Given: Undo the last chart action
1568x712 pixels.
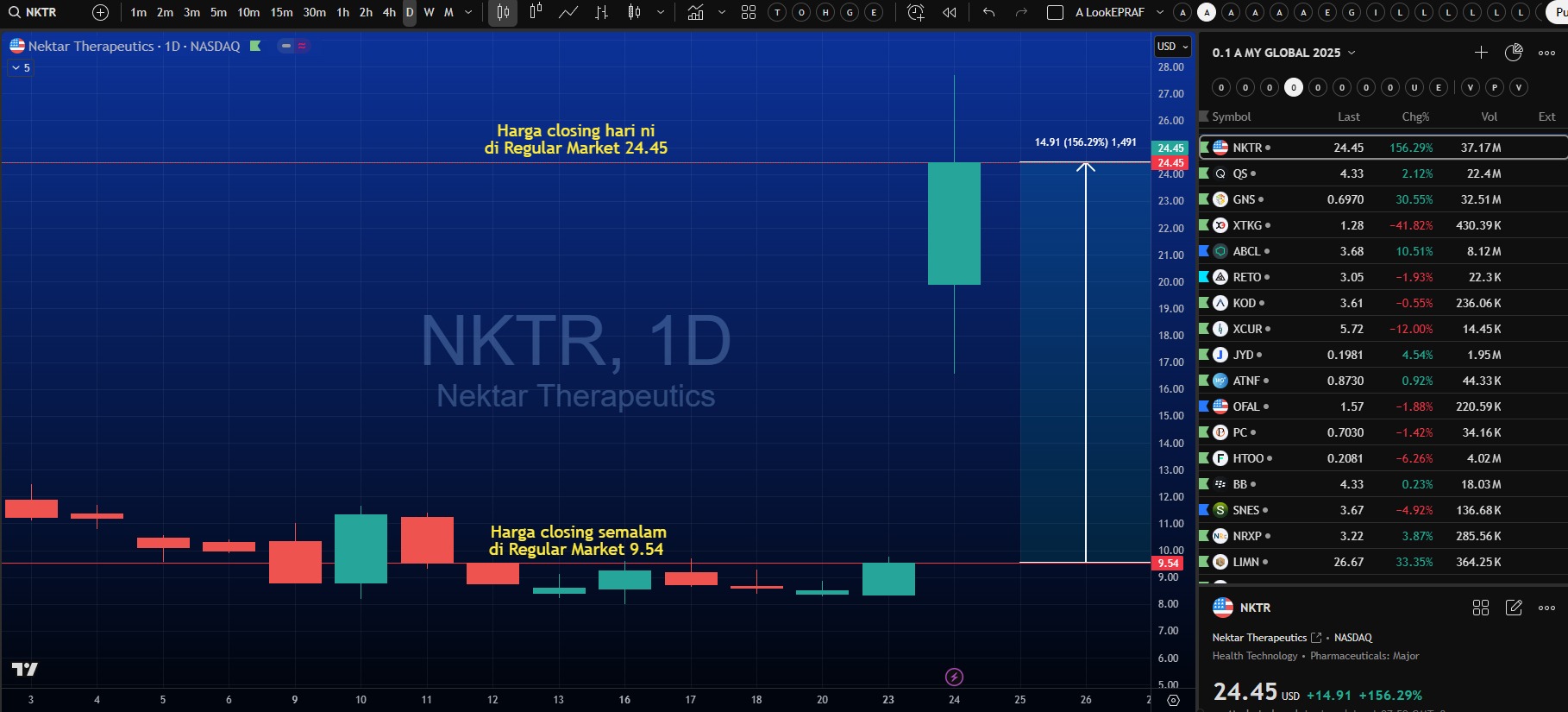Looking at the screenshot, I should [989, 12].
